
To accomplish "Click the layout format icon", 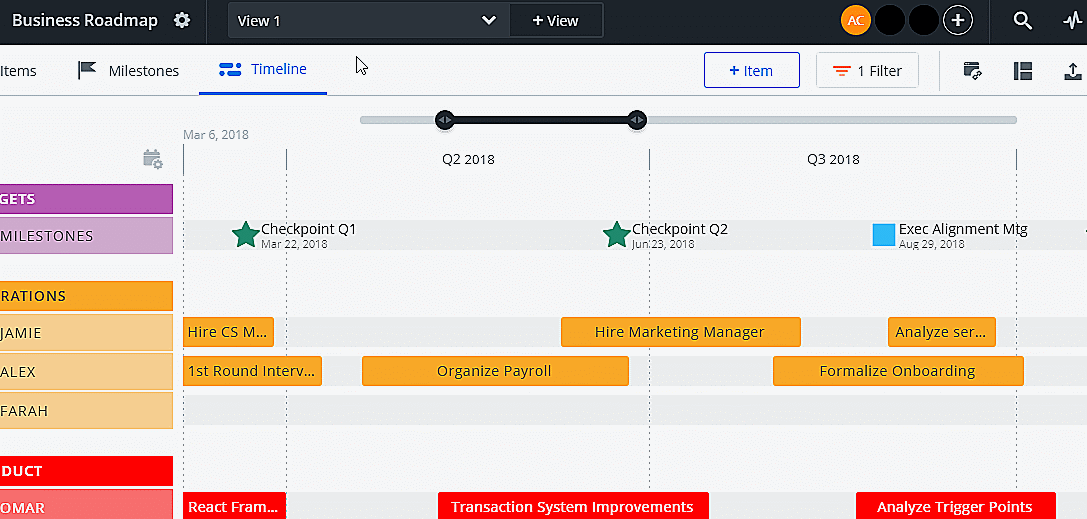I will (x=1022, y=71).
